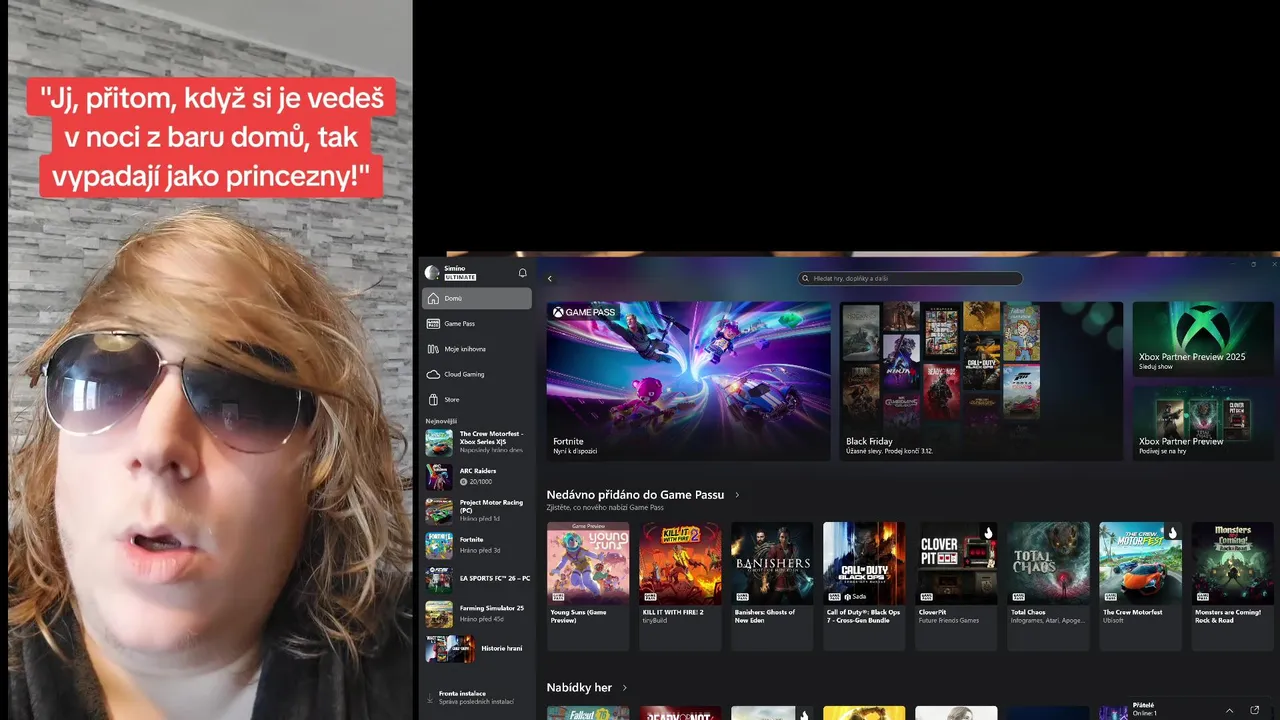The image size is (1280, 720).
Task: Open Project Motor Racing sidebar icon
Action: click(x=439, y=511)
